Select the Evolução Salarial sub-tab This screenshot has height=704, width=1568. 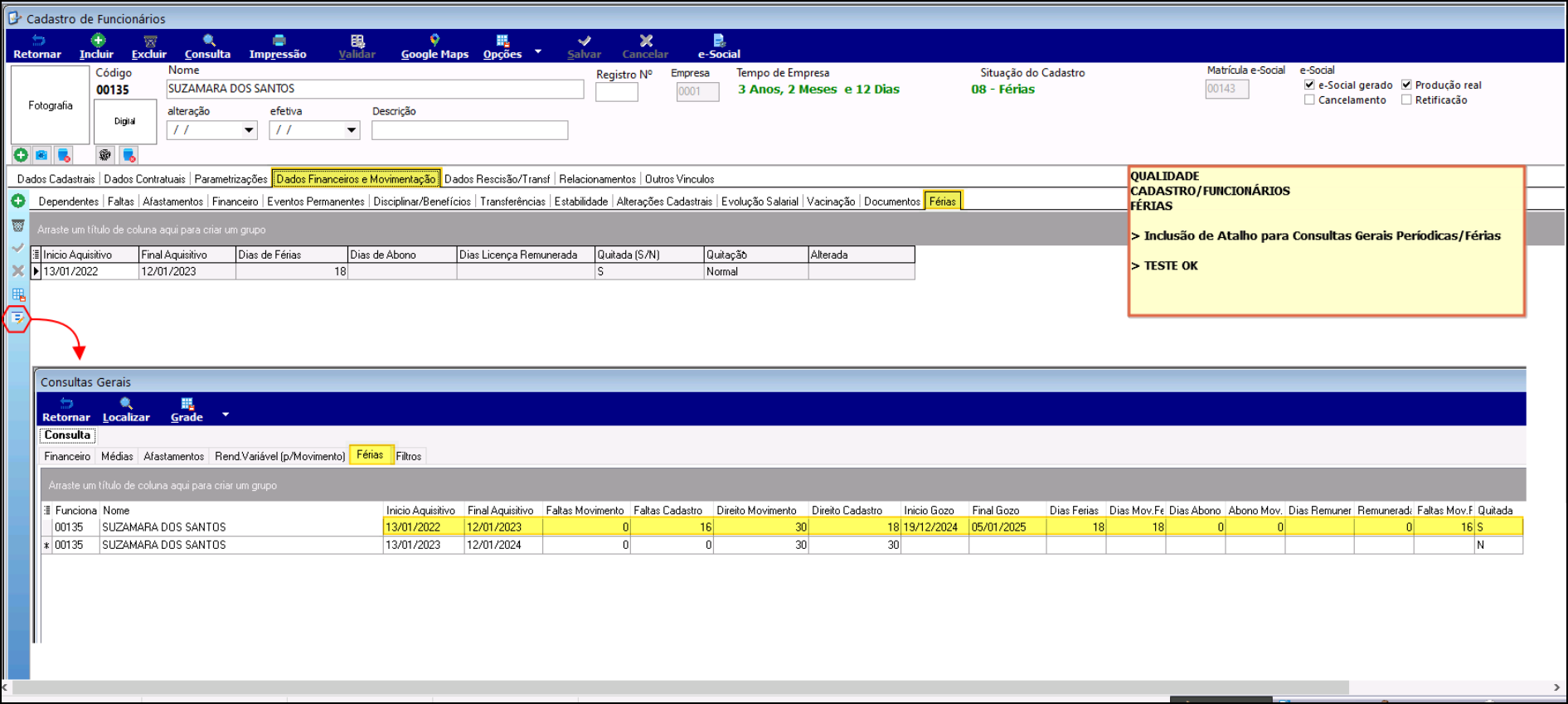pos(760,201)
